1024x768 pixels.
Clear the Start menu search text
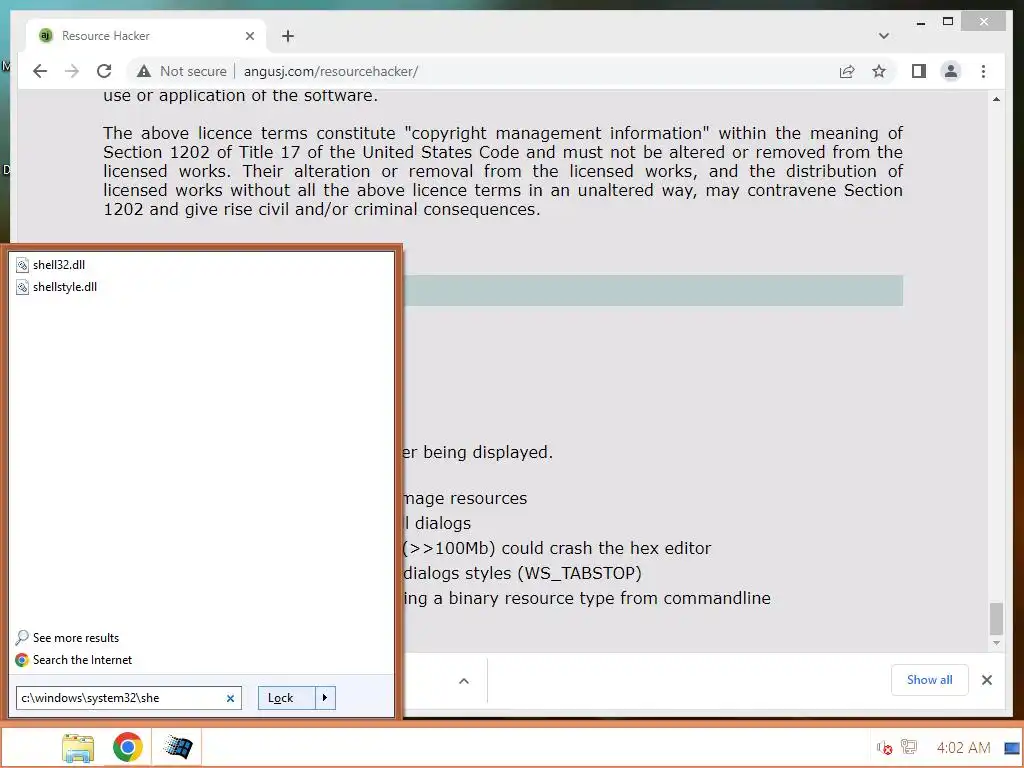[231, 698]
